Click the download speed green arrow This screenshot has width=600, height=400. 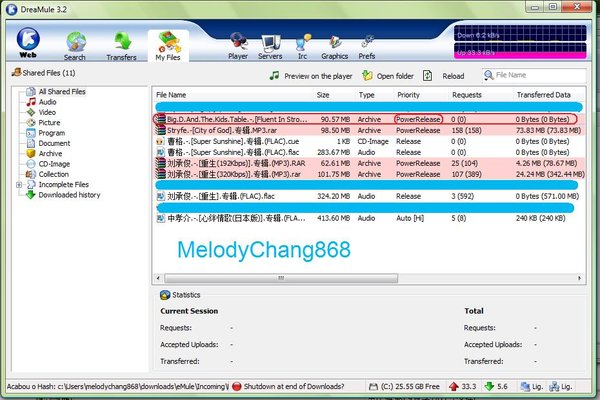tap(489, 387)
